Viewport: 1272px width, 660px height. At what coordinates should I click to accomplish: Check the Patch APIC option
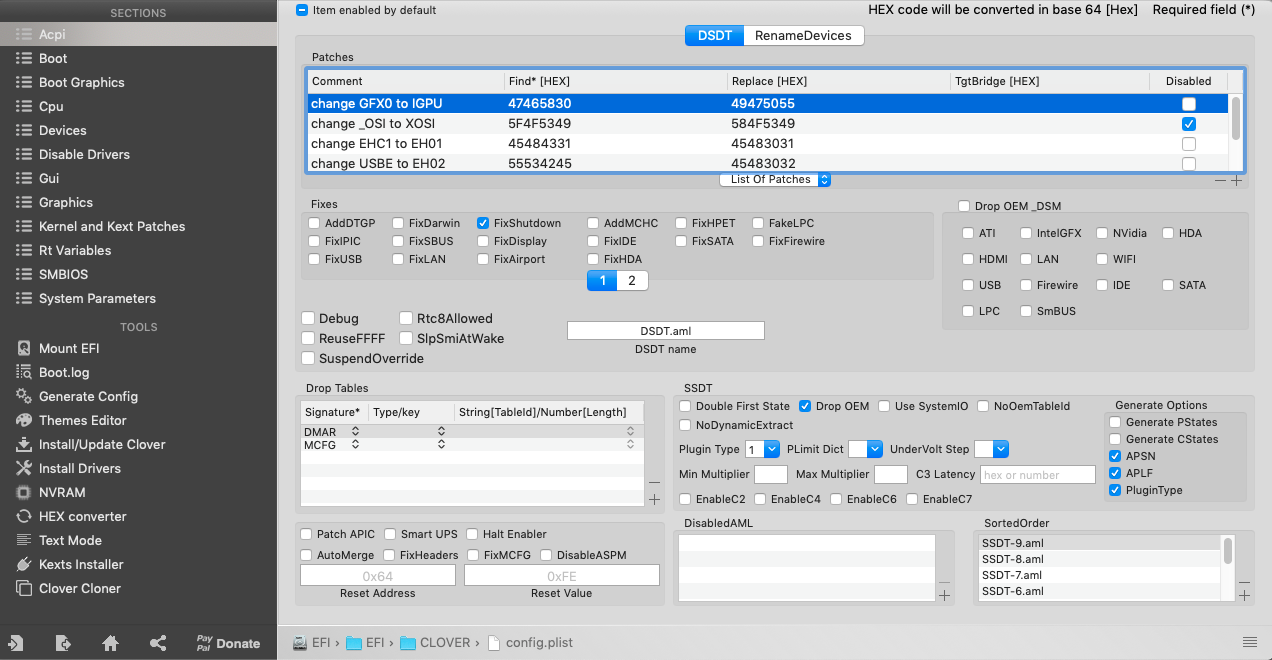coord(306,534)
